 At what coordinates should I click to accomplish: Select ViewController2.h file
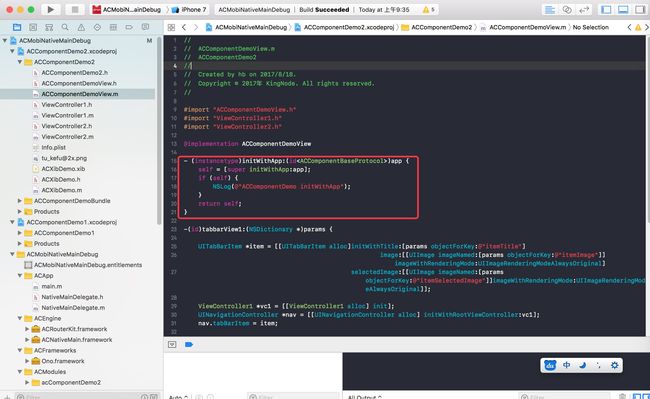coord(67,126)
